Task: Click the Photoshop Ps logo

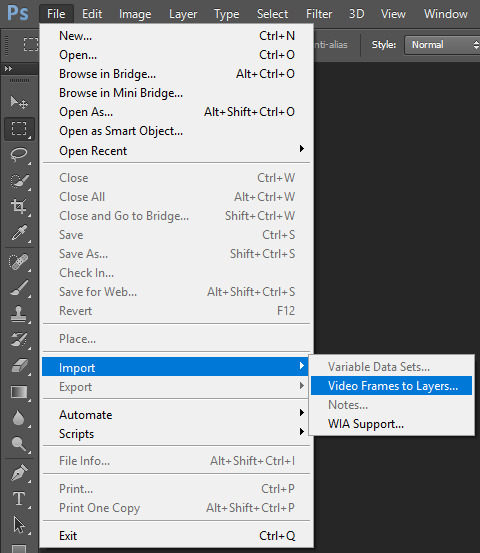Action: pyautogui.click(x=18, y=13)
